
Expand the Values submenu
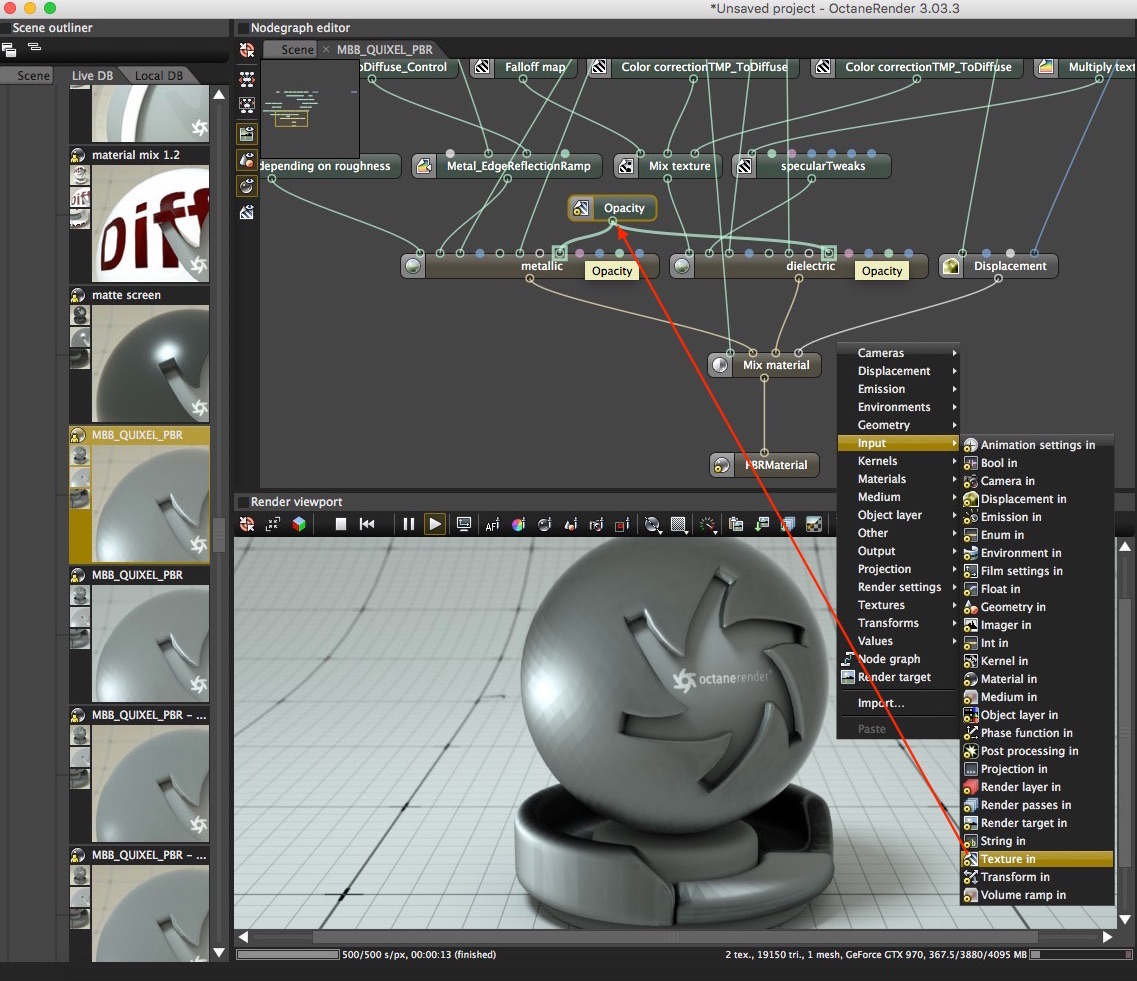[x=898, y=641]
